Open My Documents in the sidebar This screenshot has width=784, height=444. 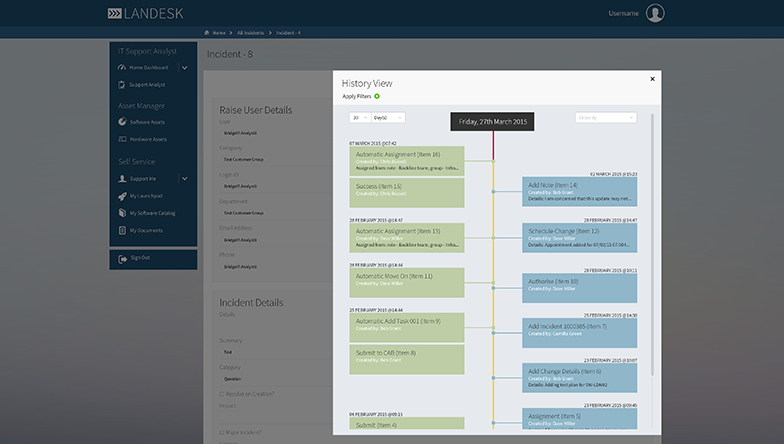[146, 231]
